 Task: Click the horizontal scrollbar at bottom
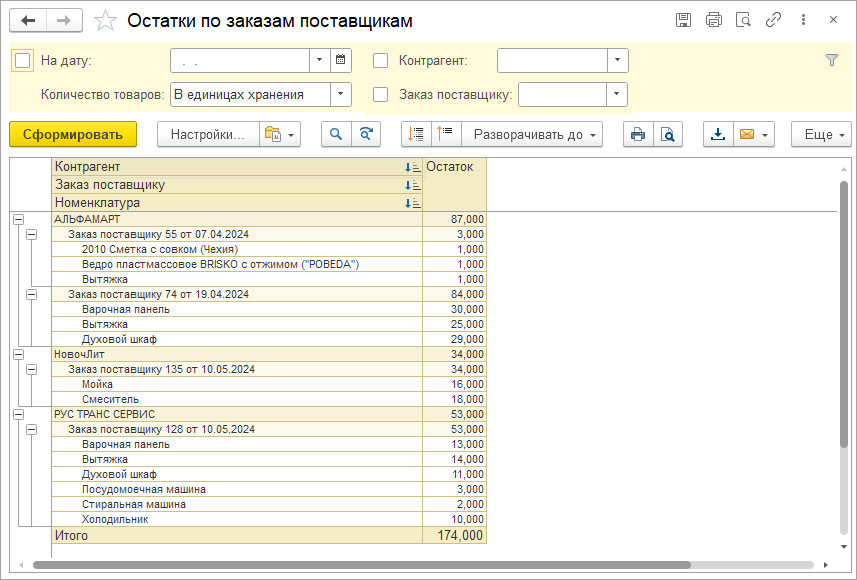pos(400,565)
